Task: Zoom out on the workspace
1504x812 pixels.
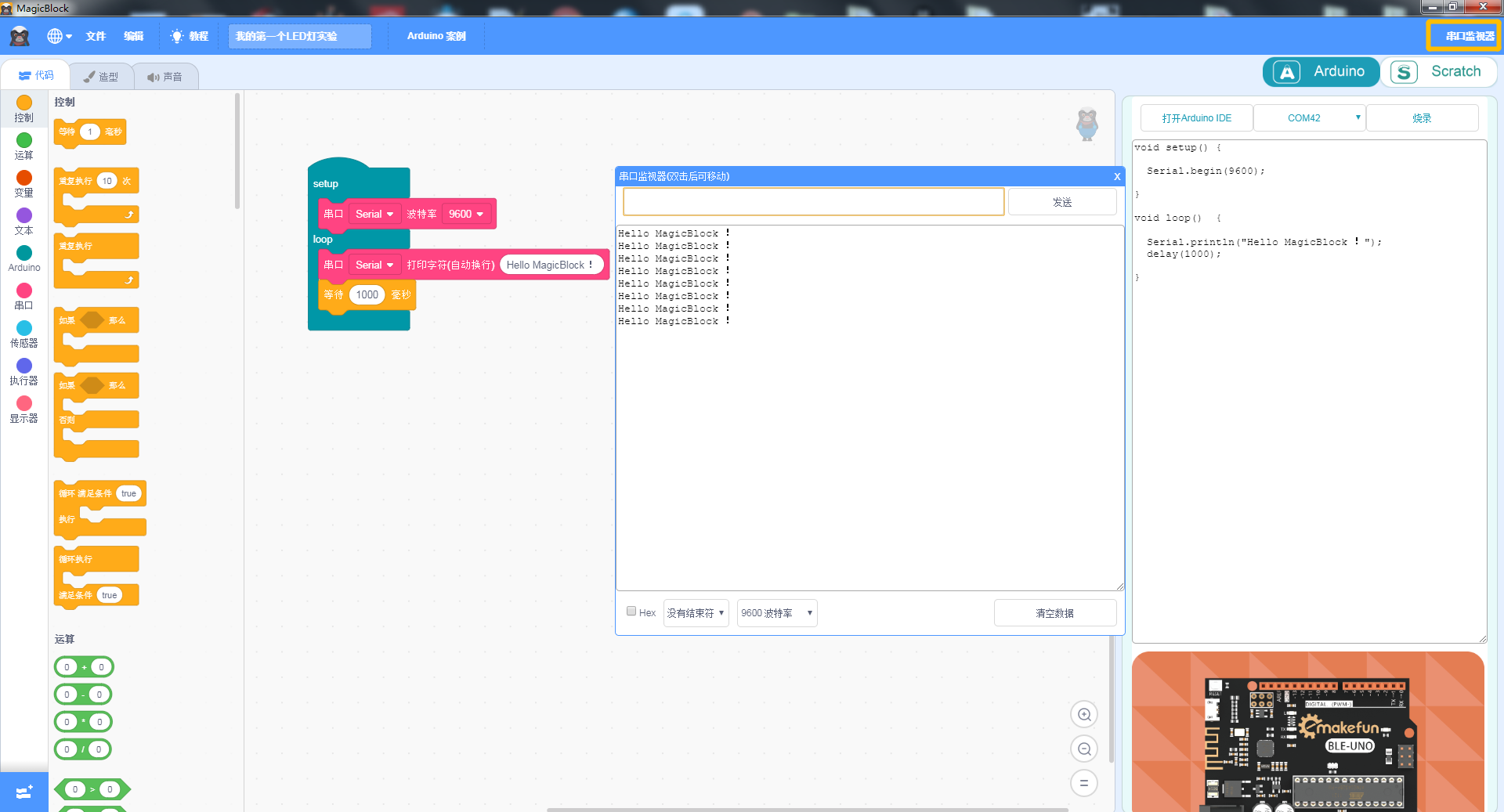Action: pos(1084,749)
